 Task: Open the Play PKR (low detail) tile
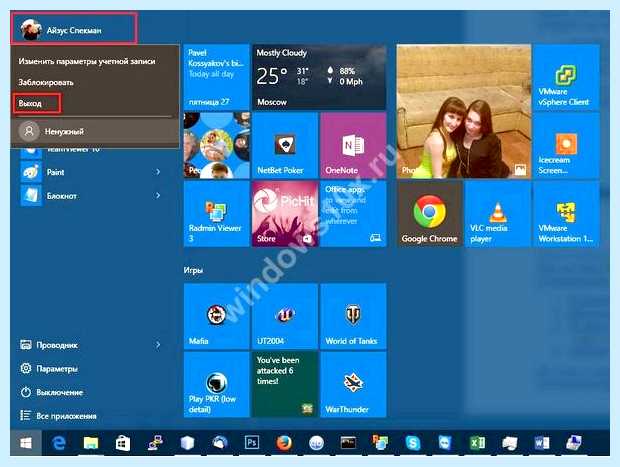pos(217,384)
